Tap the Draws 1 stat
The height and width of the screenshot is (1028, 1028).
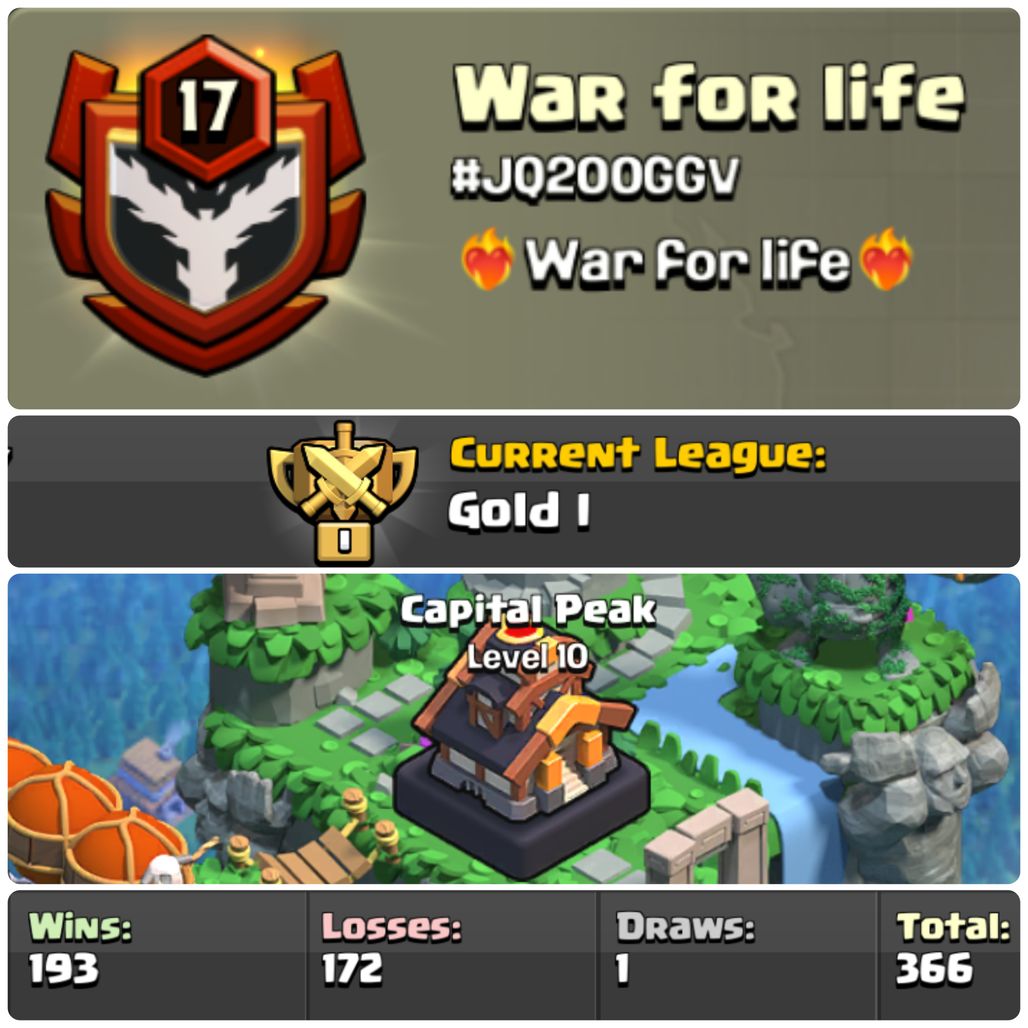point(685,948)
